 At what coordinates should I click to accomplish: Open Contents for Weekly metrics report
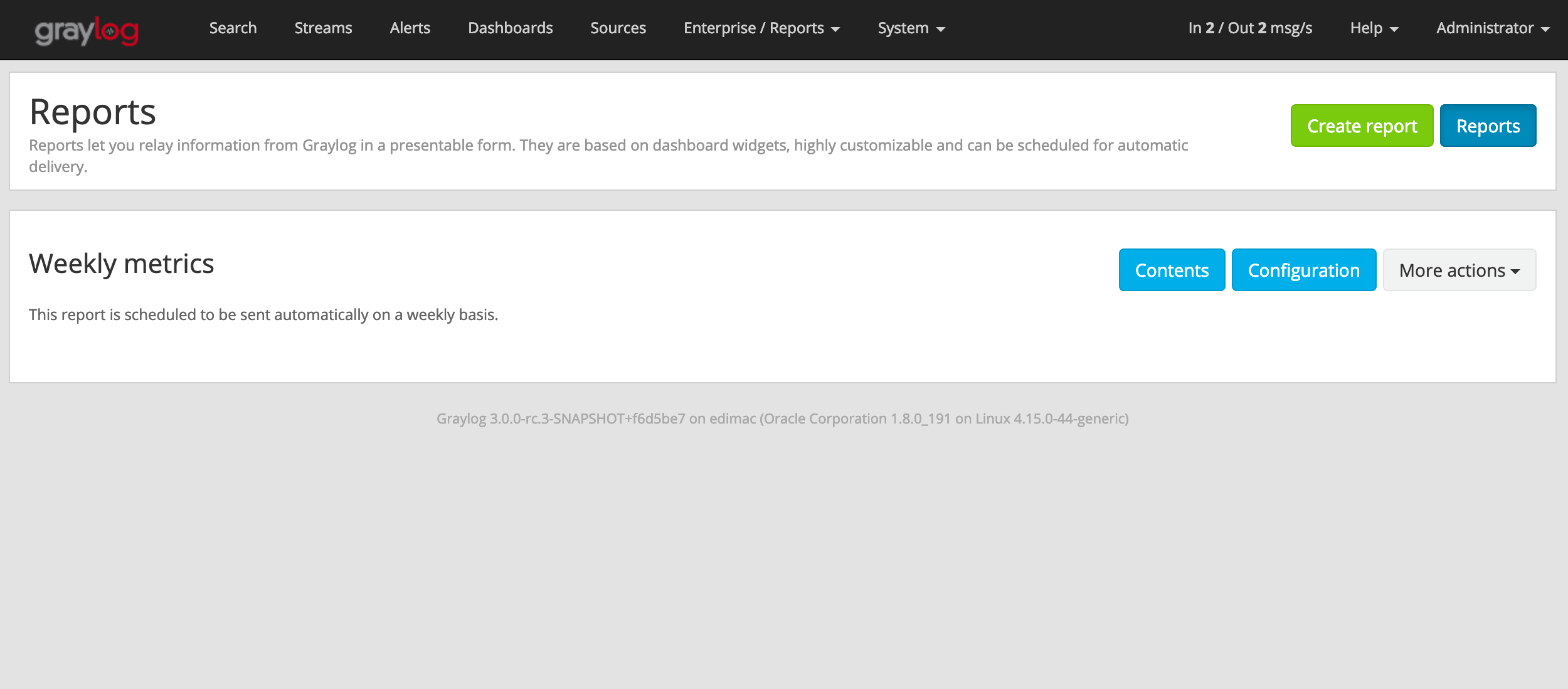coord(1171,270)
